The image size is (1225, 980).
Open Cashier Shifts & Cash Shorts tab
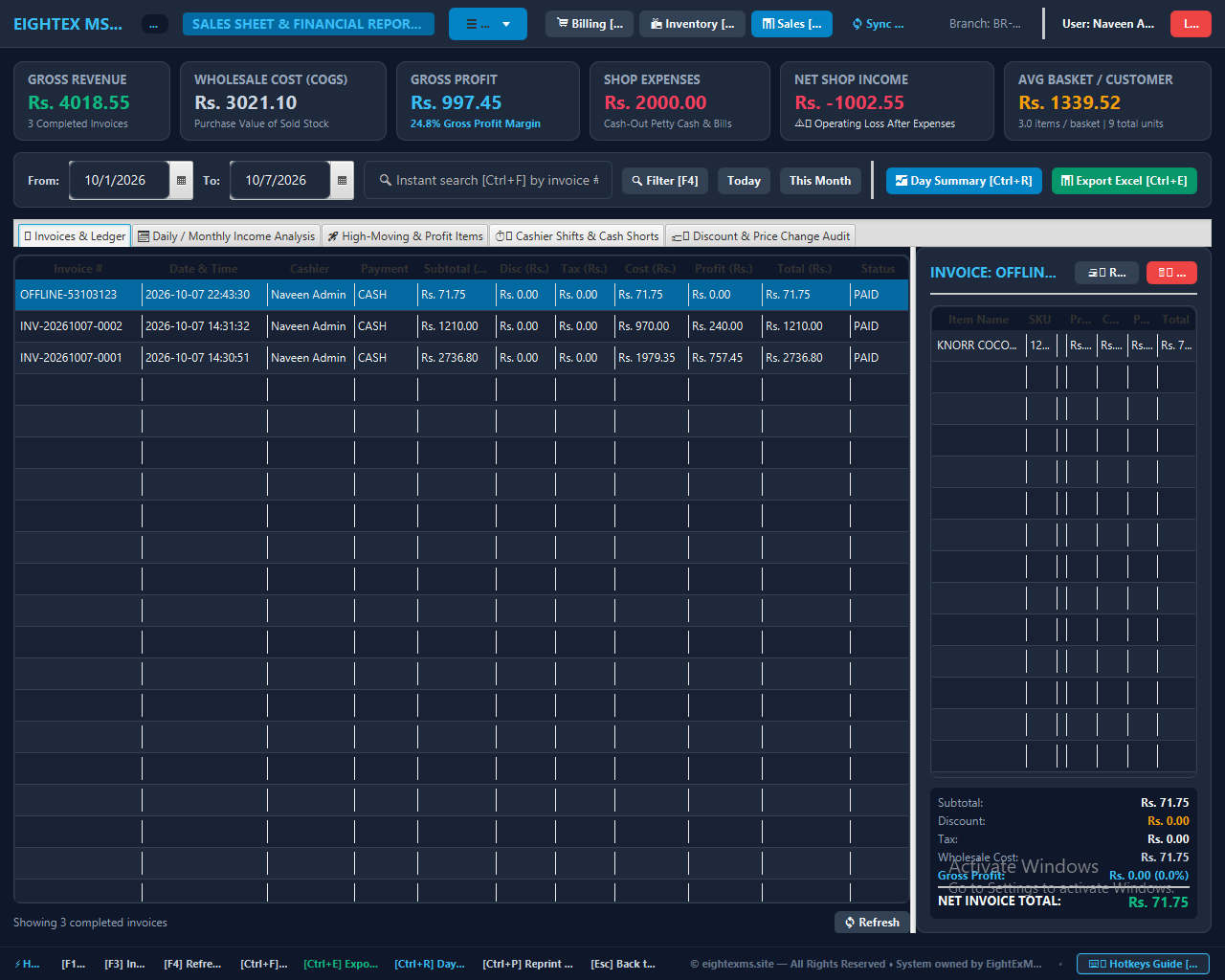coord(577,236)
